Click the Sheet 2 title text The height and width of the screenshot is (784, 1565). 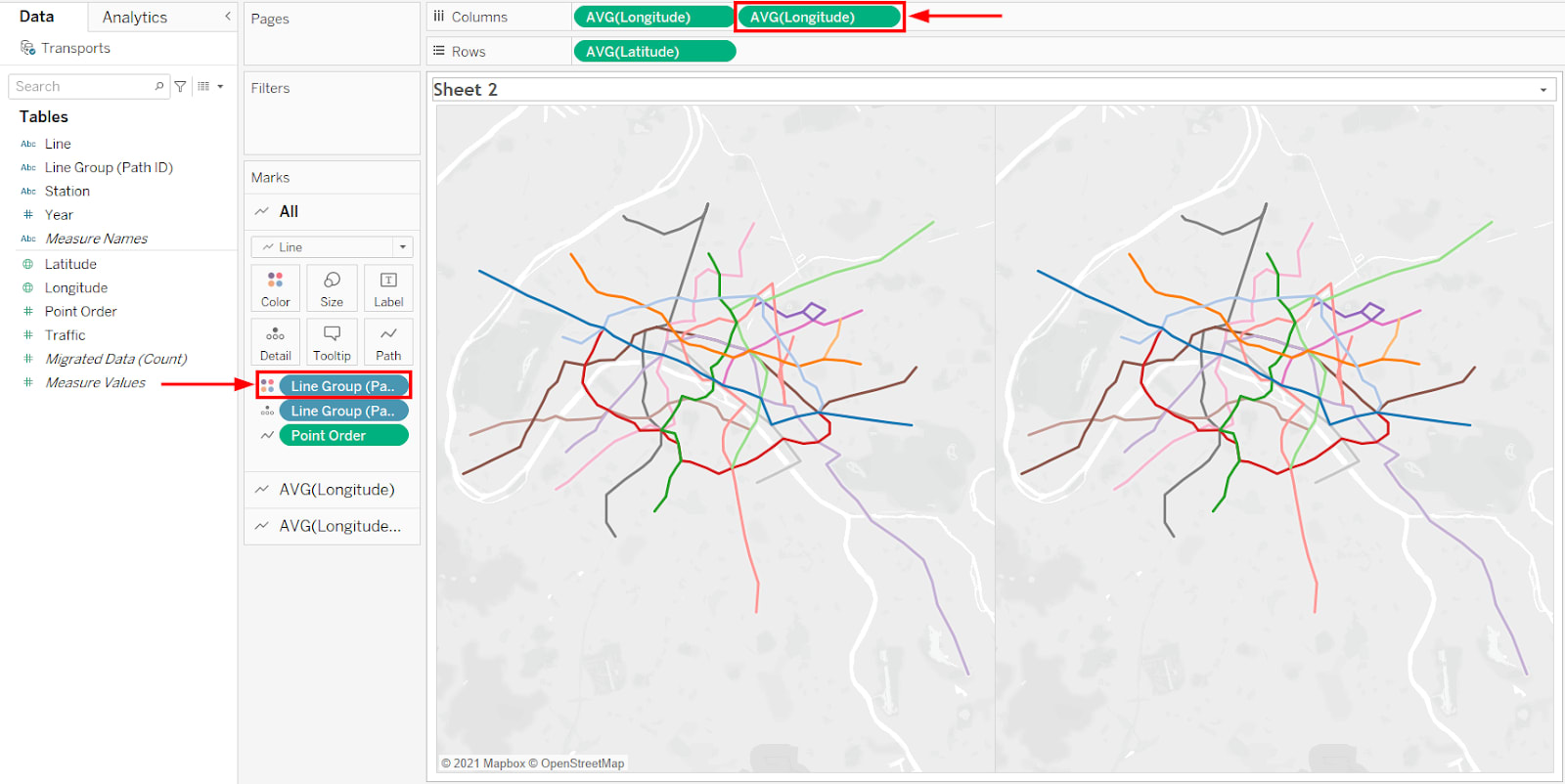465,89
